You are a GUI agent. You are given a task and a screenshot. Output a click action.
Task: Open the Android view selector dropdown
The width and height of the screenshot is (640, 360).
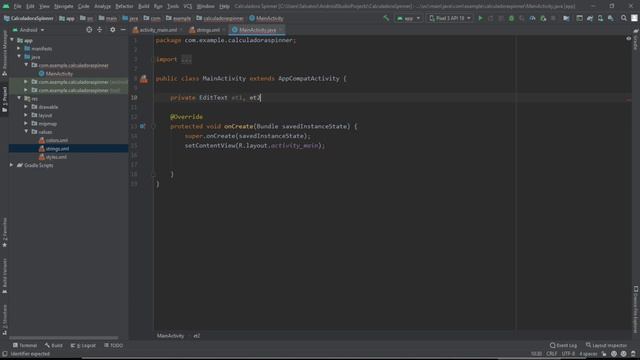coord(29,30)
